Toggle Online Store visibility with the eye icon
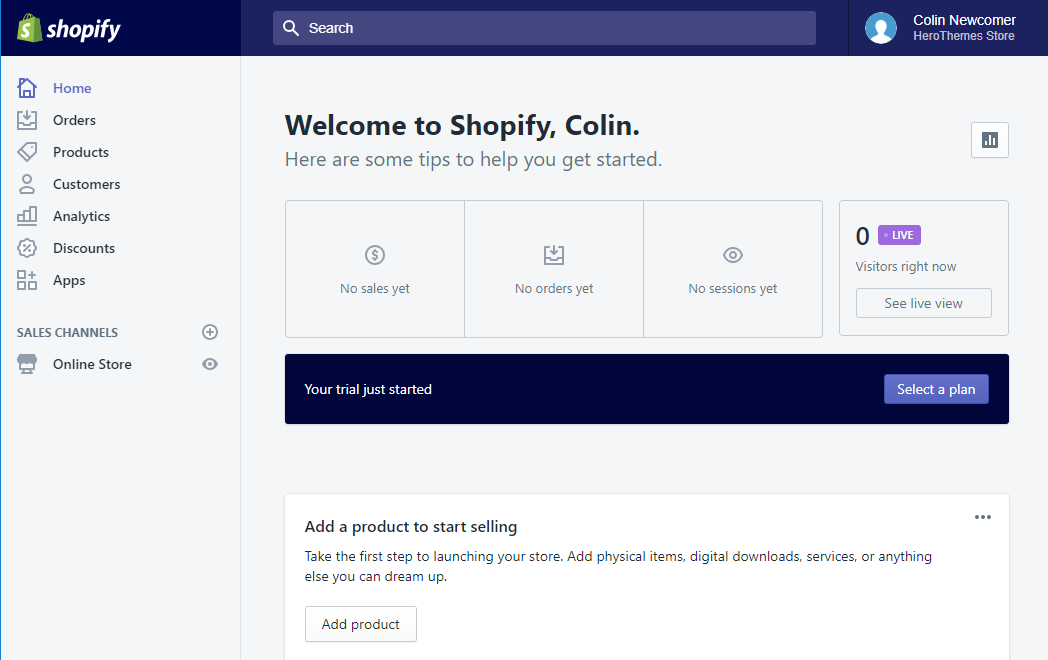Screen dimensions: 1048x660 coord(209,364)
